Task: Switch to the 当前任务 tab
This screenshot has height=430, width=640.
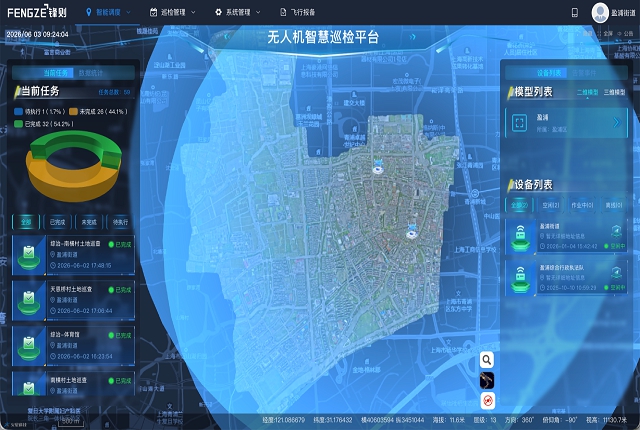Action: click(56, 73)
